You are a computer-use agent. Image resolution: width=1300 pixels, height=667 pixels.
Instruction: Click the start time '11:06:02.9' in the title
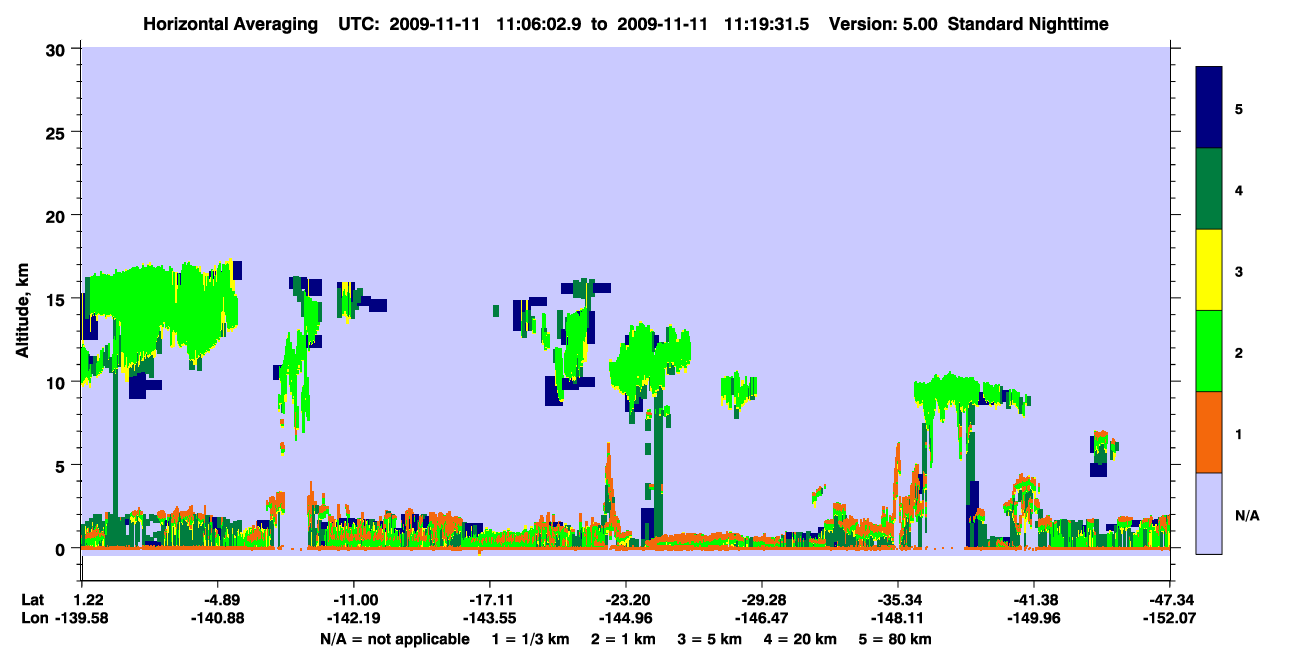point(536,24)
